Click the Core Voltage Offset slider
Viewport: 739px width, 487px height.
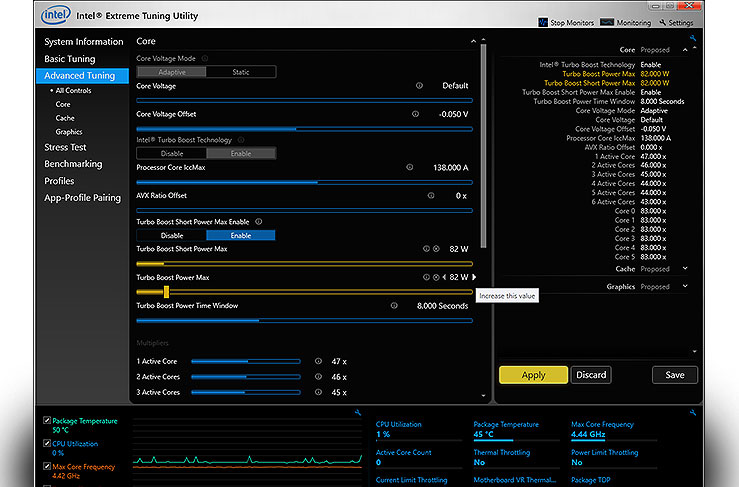(x=304, y=129)
